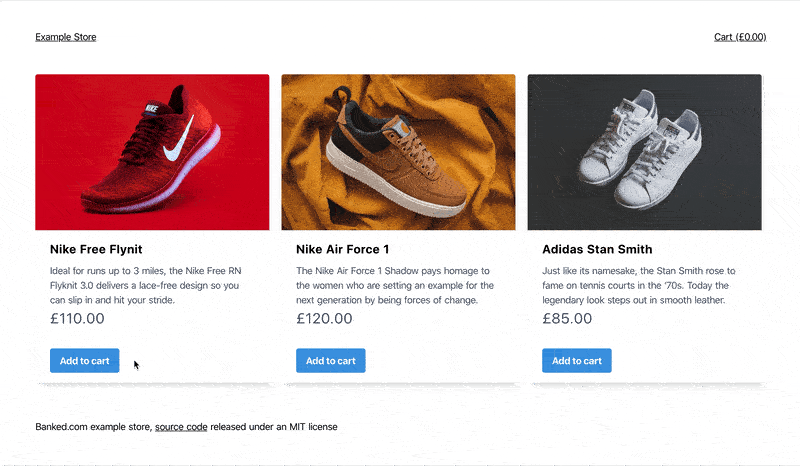
Task: Click the £85.00 price label
Action: (567, 318)
